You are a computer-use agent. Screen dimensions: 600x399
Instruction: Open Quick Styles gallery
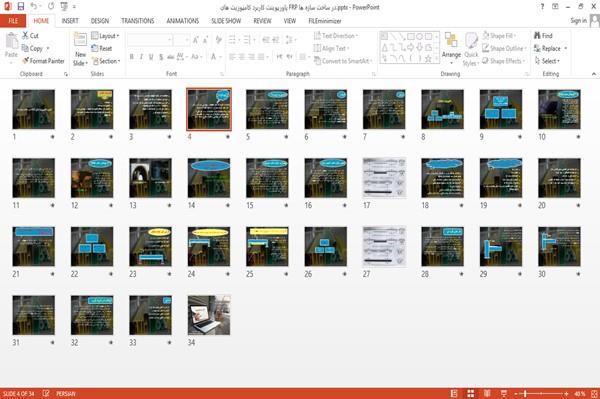pos(471,50)
